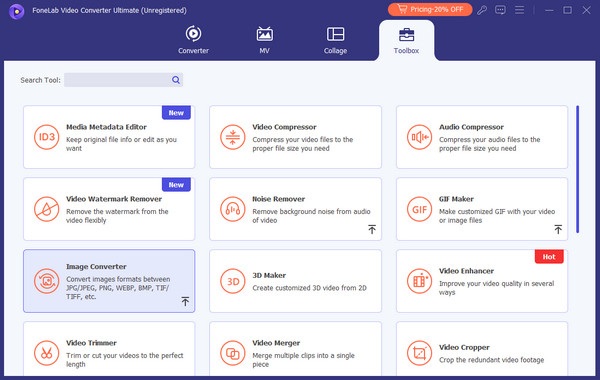Click the Video Cropper crop icon
Screen dimensions: 600x380
coord(419,353)
